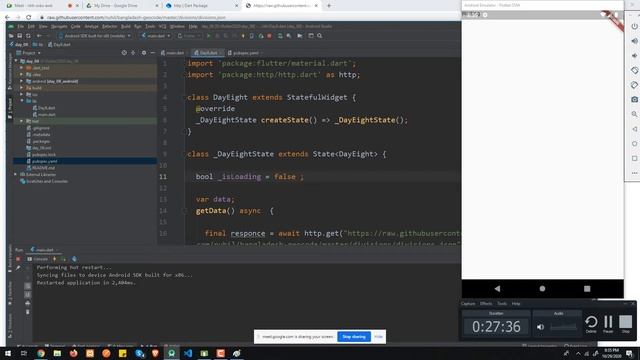Image resolution: width=640 pixels, height=360 pixels.
Task: Open Chrome from the taskbar
Action: pyautogui.click(x=41, y=353)
